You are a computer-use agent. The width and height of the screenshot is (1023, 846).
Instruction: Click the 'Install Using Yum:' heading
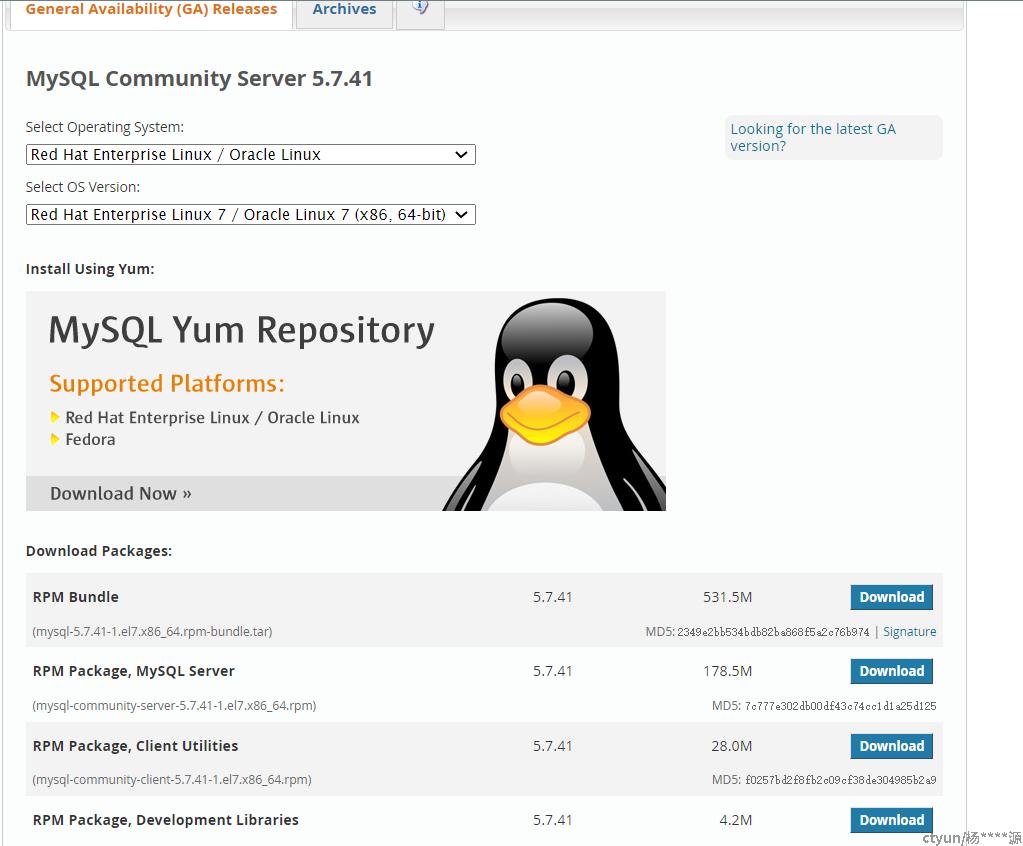pyautogui.click(x=90, y=269)
